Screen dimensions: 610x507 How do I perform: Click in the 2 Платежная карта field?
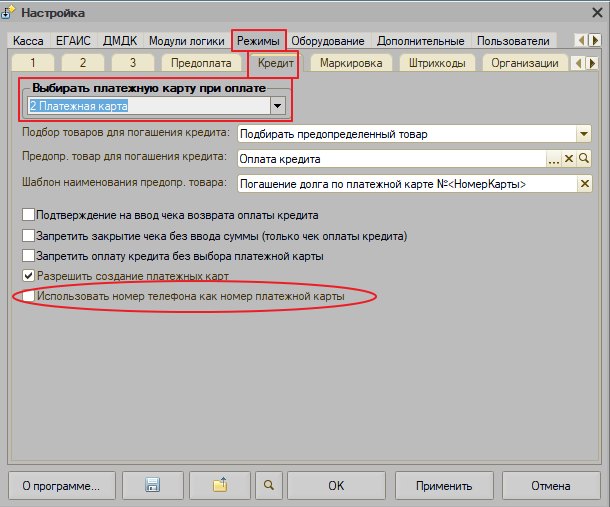(149, 105)
